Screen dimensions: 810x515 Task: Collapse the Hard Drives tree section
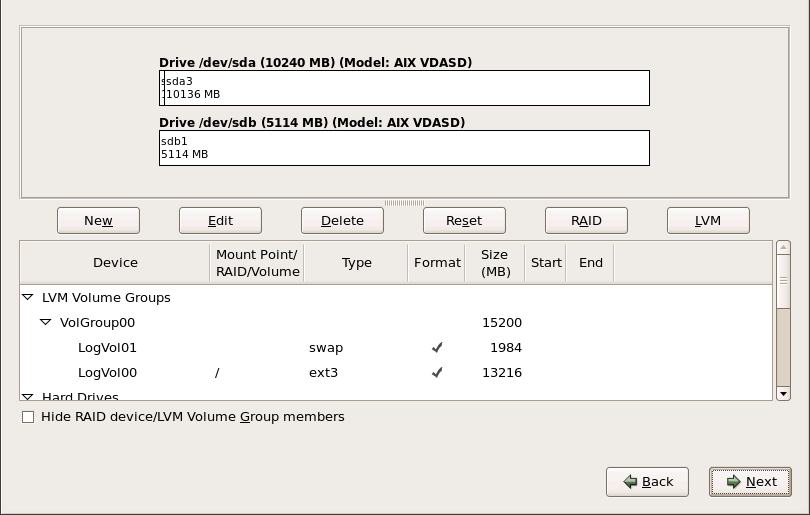[x=28, y=397]
